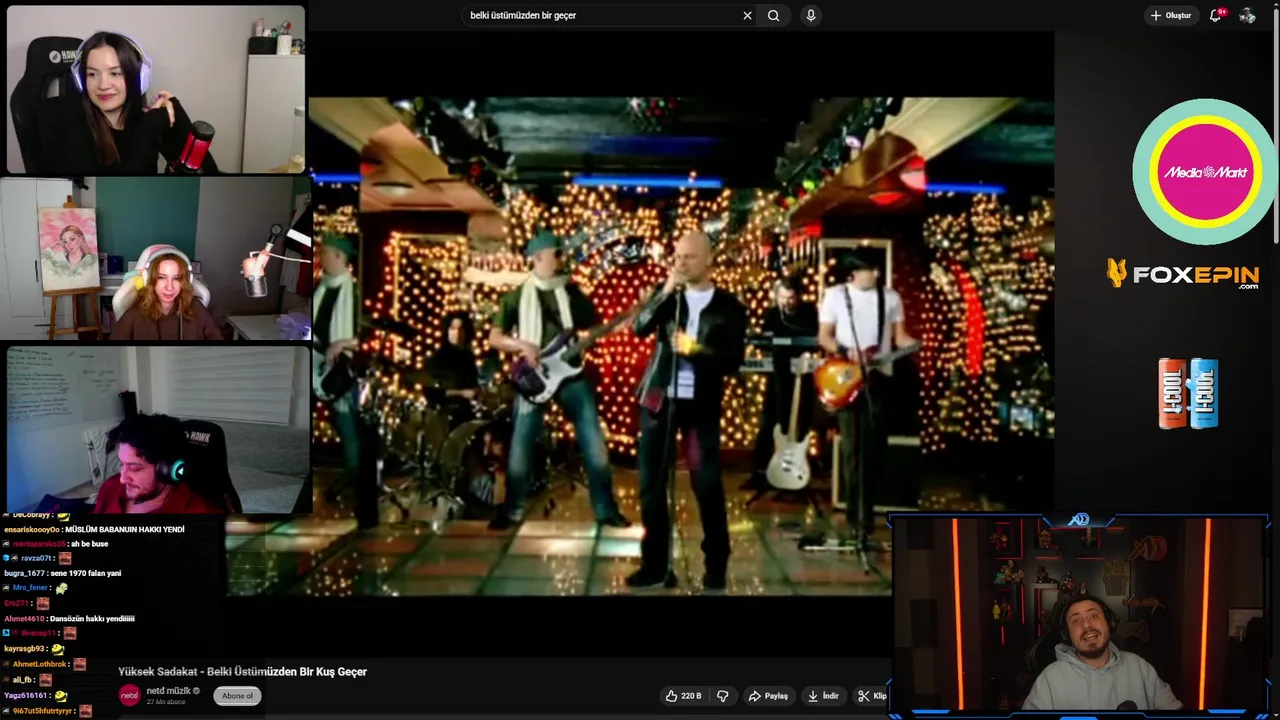The width and height of the screenshot is (1280, 720).
Task: Click the video title Yüksek Sadakat
Action: [242, 672]
